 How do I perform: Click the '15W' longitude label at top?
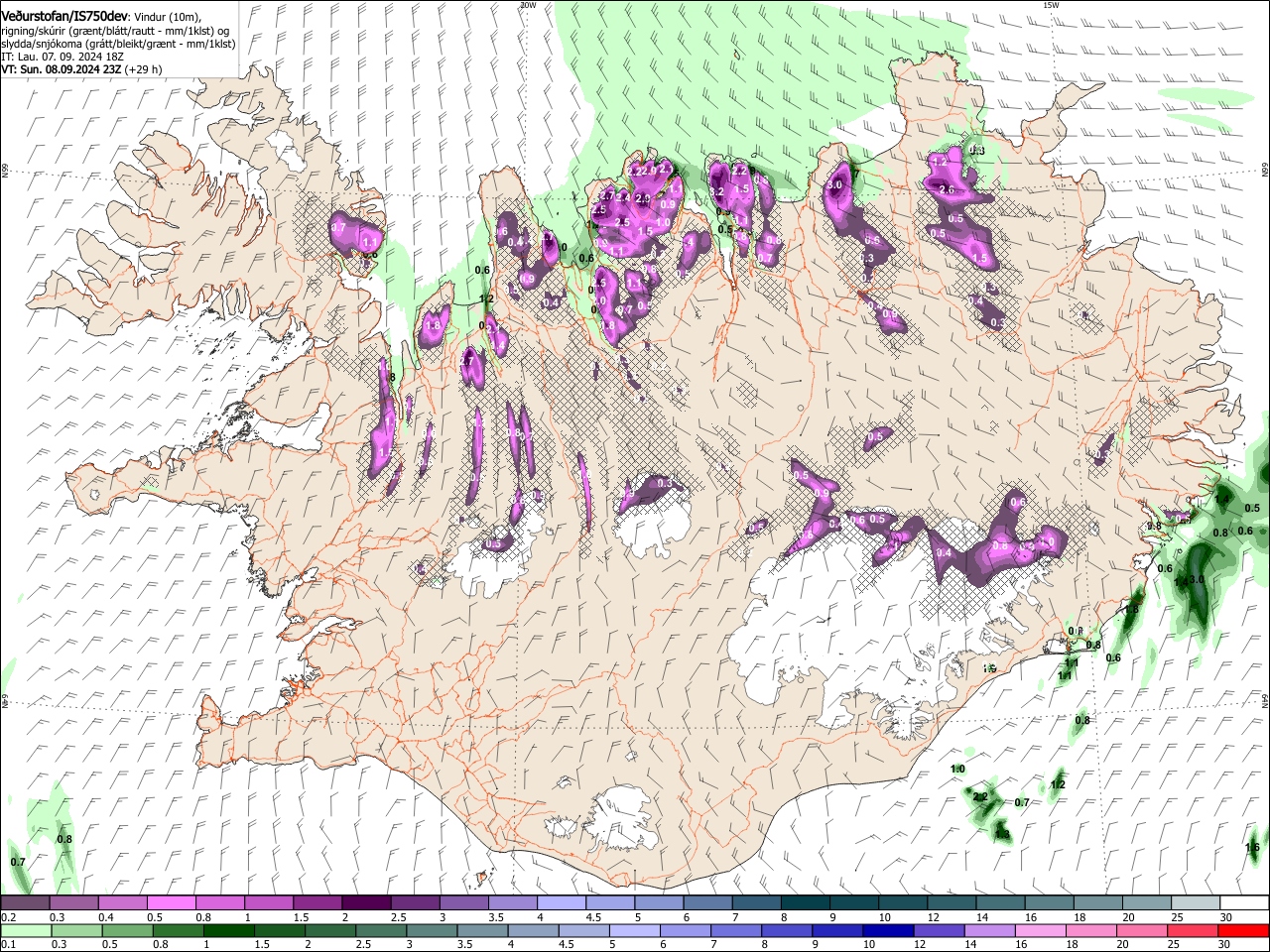point(1051,5)
